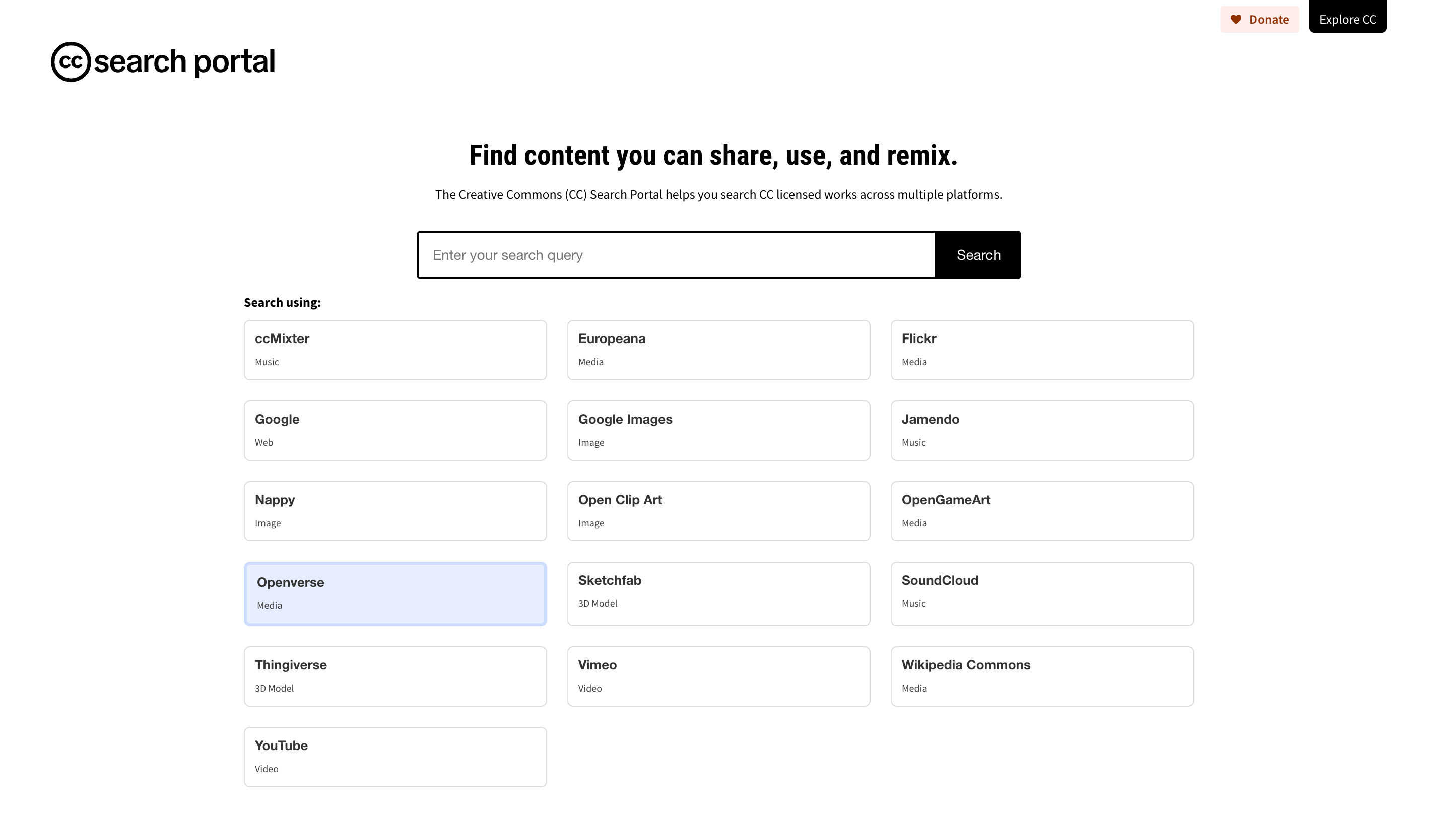1456x813 pixels.
Task: Select the Europeana Media source
Action: click(718, 350)
